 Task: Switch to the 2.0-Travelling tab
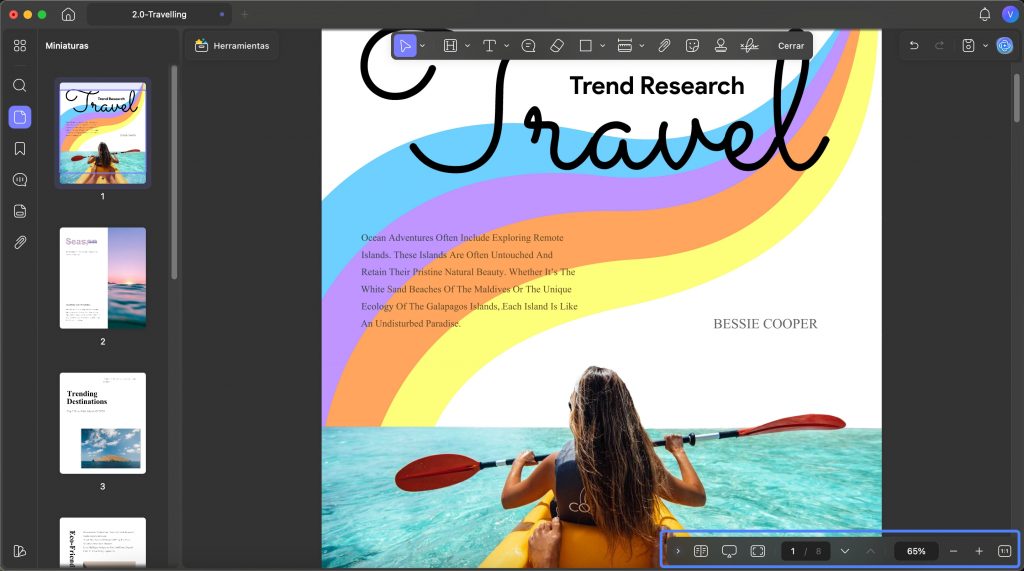point(159,14)
